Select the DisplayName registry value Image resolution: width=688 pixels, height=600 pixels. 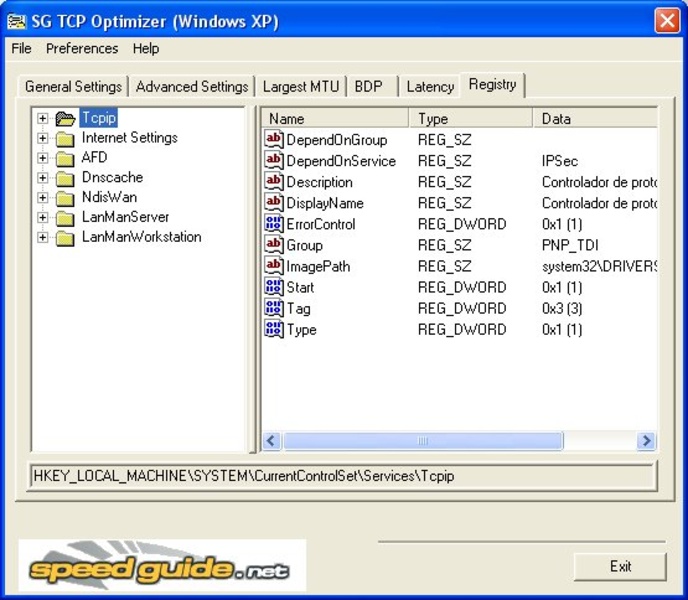click(325, 203)
